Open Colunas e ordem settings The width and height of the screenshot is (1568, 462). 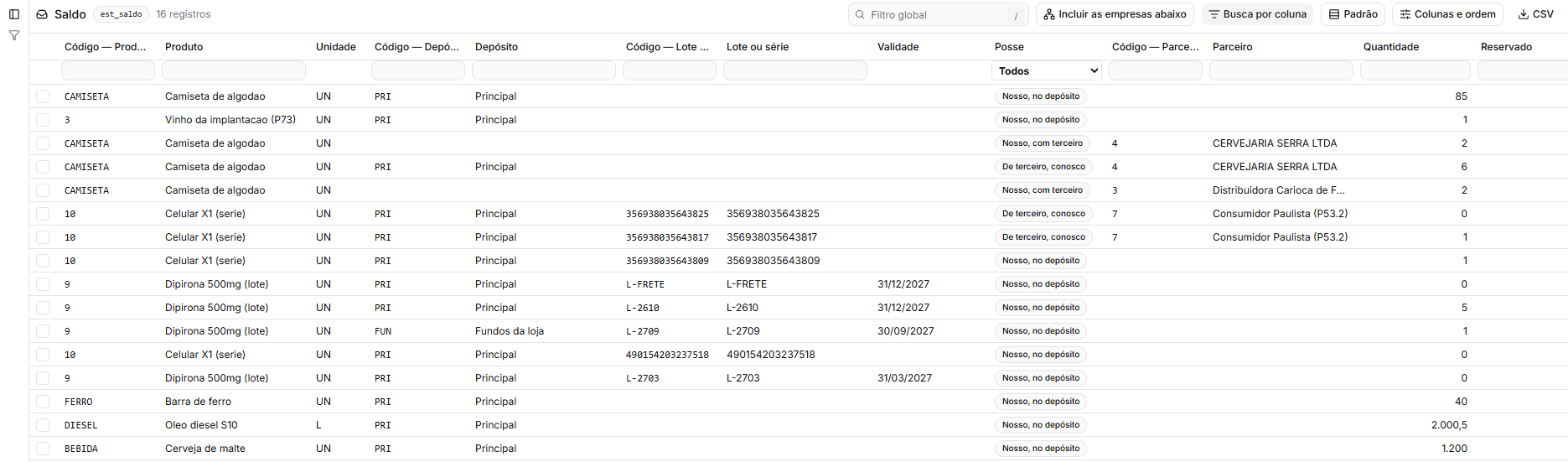click(1447, 15)
